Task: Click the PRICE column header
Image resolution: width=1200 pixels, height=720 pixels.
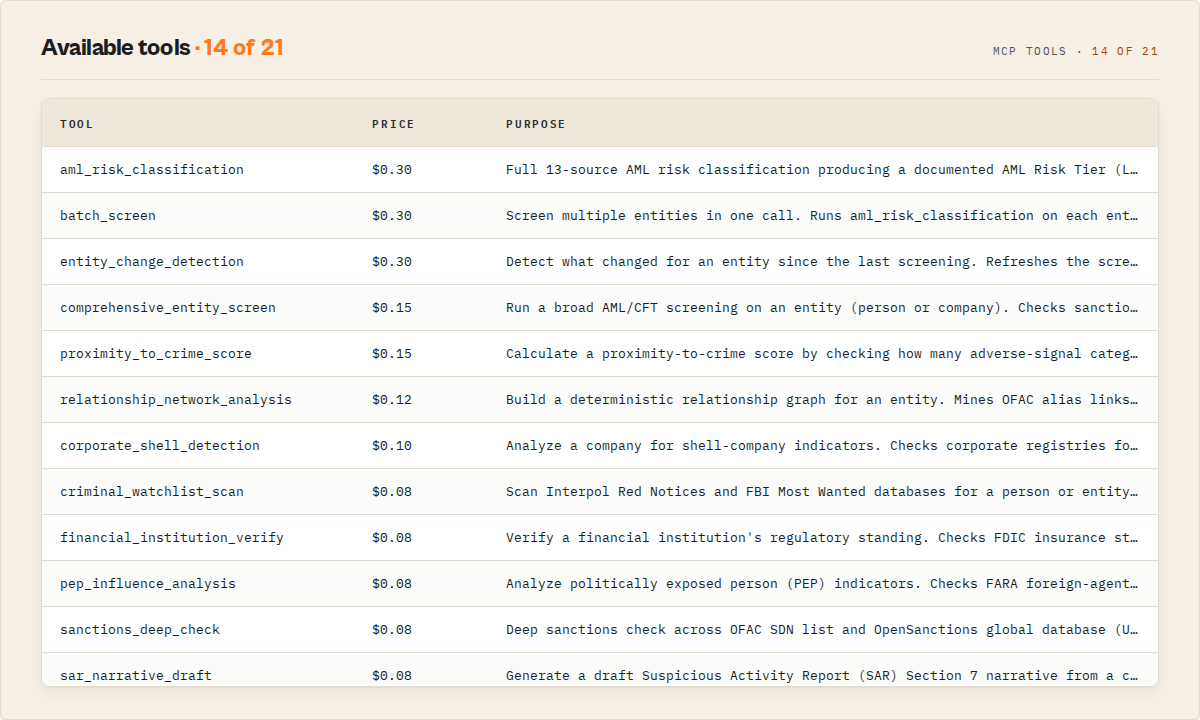Action: (x=393, y=124)
